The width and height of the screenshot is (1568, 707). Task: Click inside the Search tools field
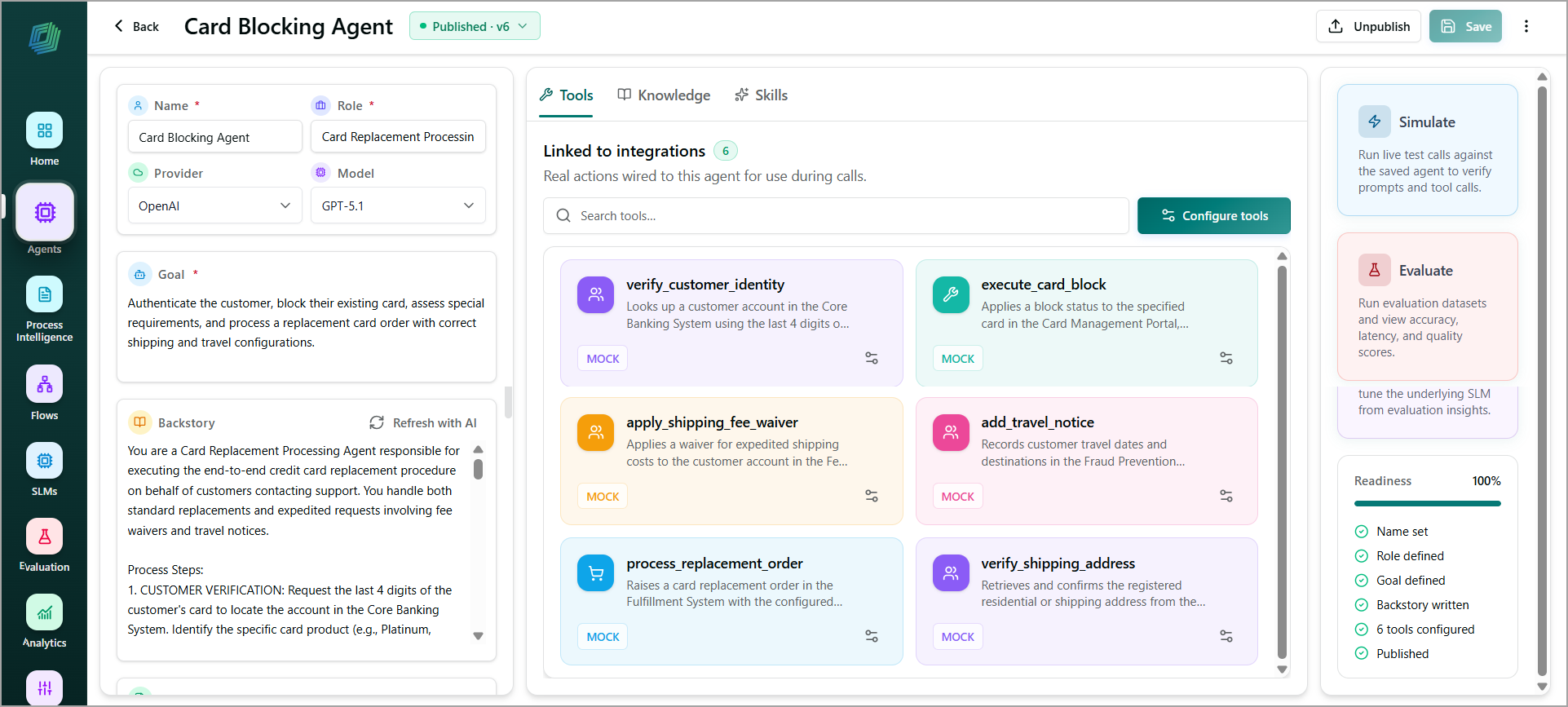[x=836, y=216]
